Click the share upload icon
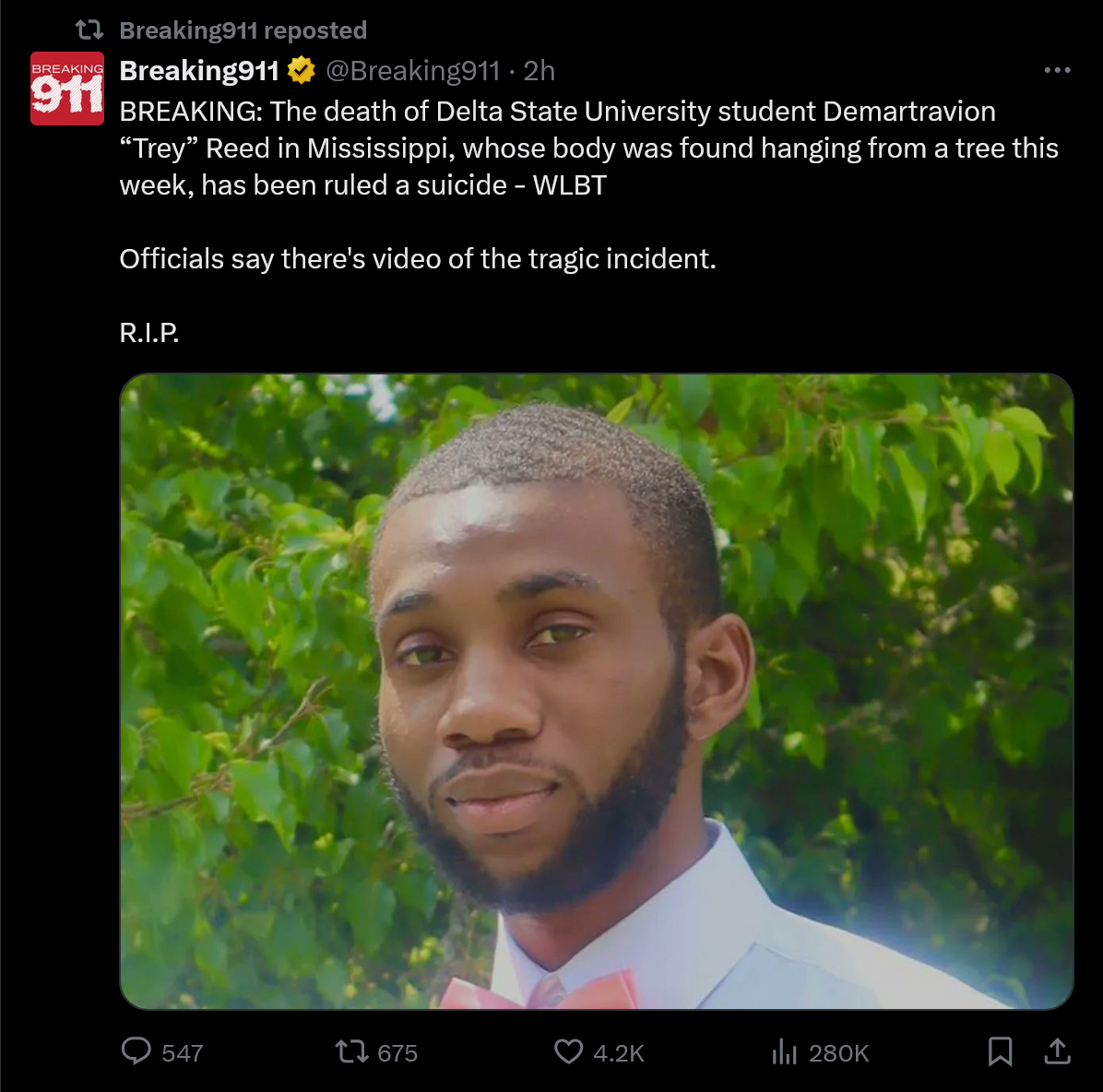 pos(1057,1051)
